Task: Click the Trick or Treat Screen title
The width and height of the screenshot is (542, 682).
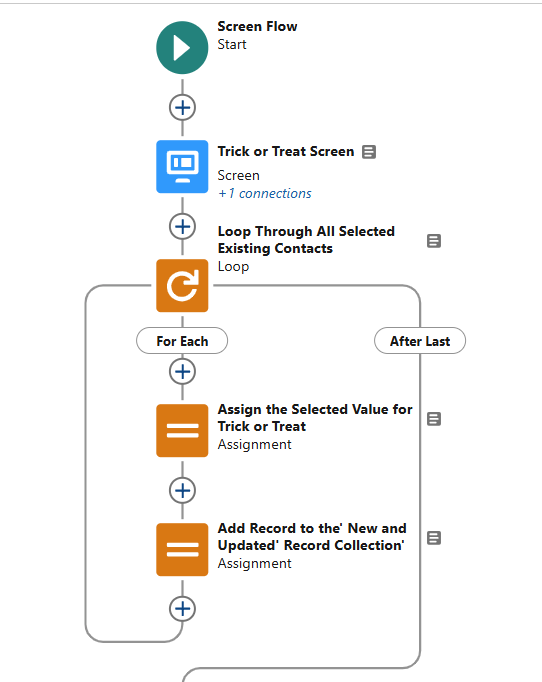Action: tap(286, 151)
